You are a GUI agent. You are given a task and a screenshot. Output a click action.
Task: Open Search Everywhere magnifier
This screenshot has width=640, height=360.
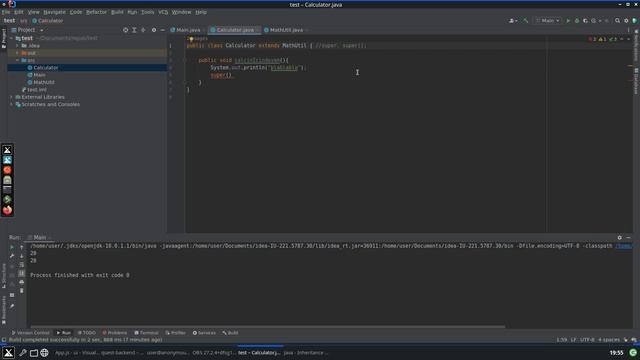click(x=618, y=20)
